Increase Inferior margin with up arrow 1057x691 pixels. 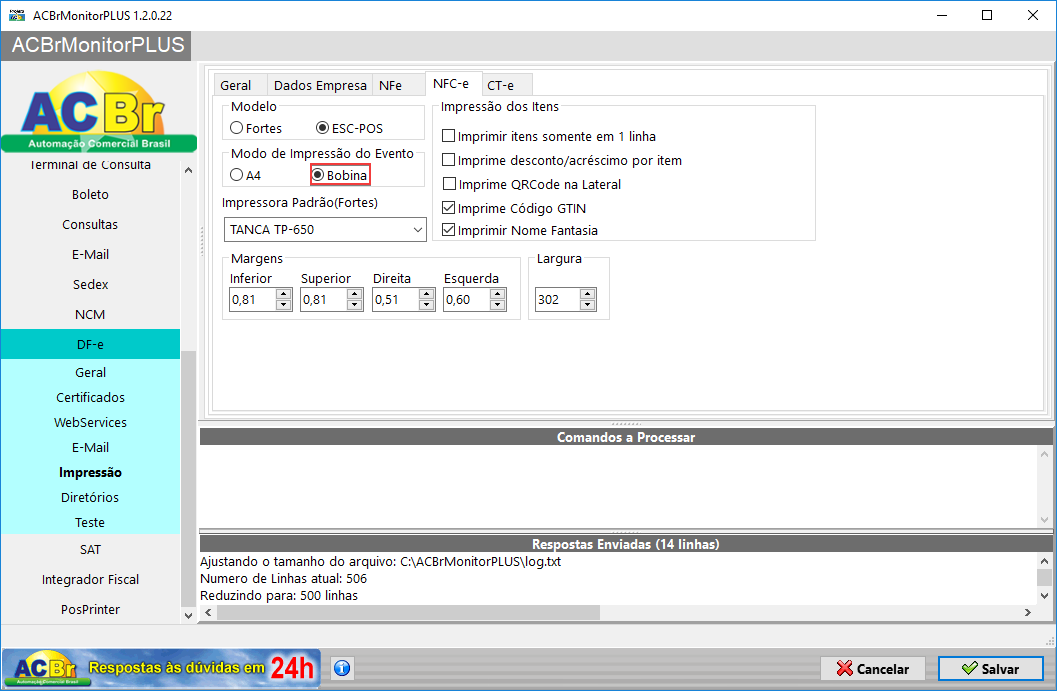click(284, 294)
